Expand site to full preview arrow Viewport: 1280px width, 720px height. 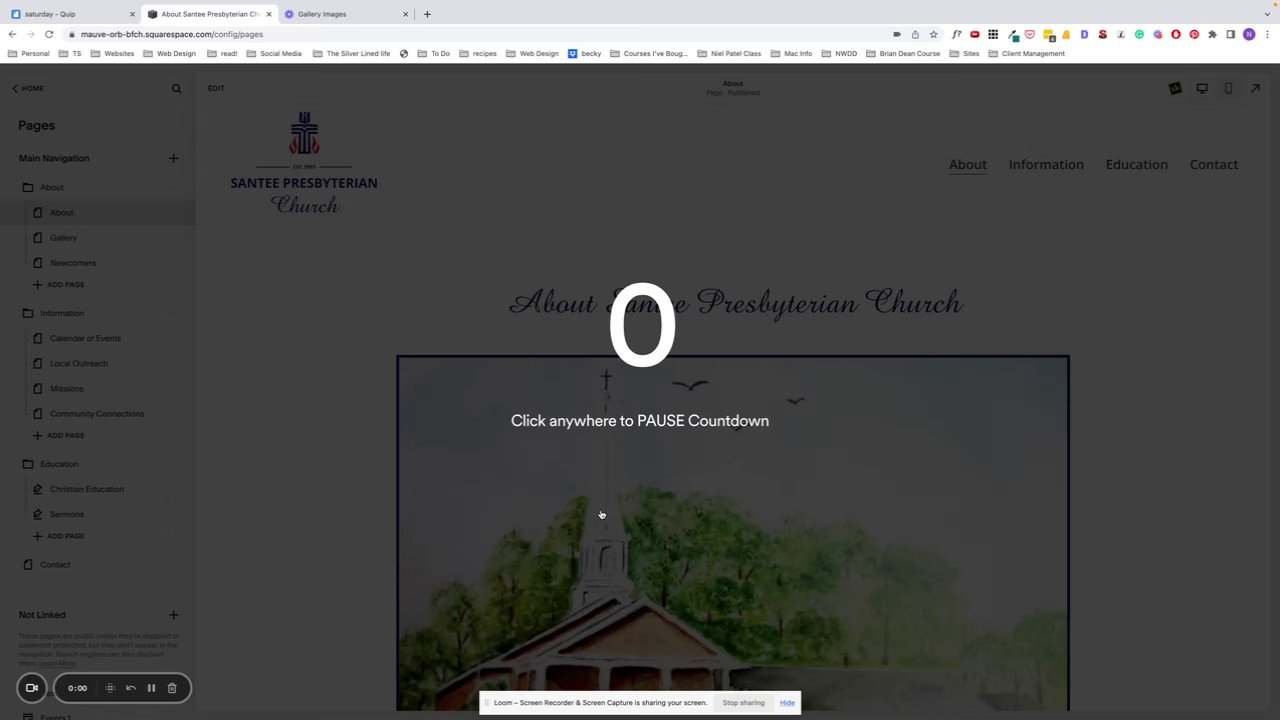tap(1255, 88)
